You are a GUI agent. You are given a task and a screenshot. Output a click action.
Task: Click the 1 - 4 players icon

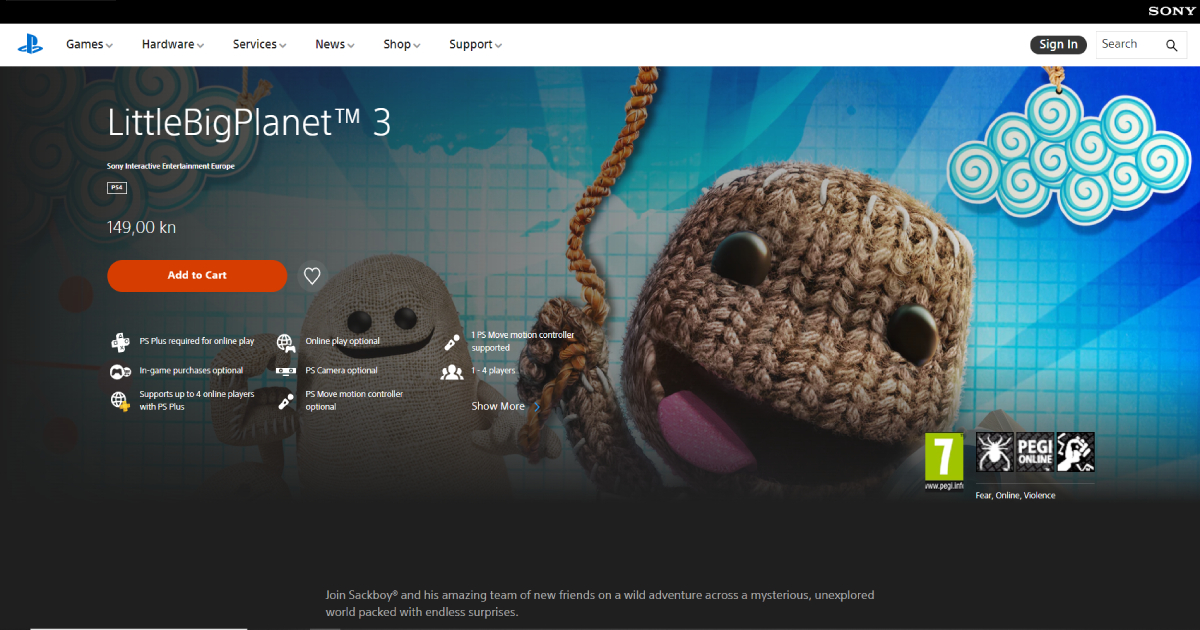452,371
